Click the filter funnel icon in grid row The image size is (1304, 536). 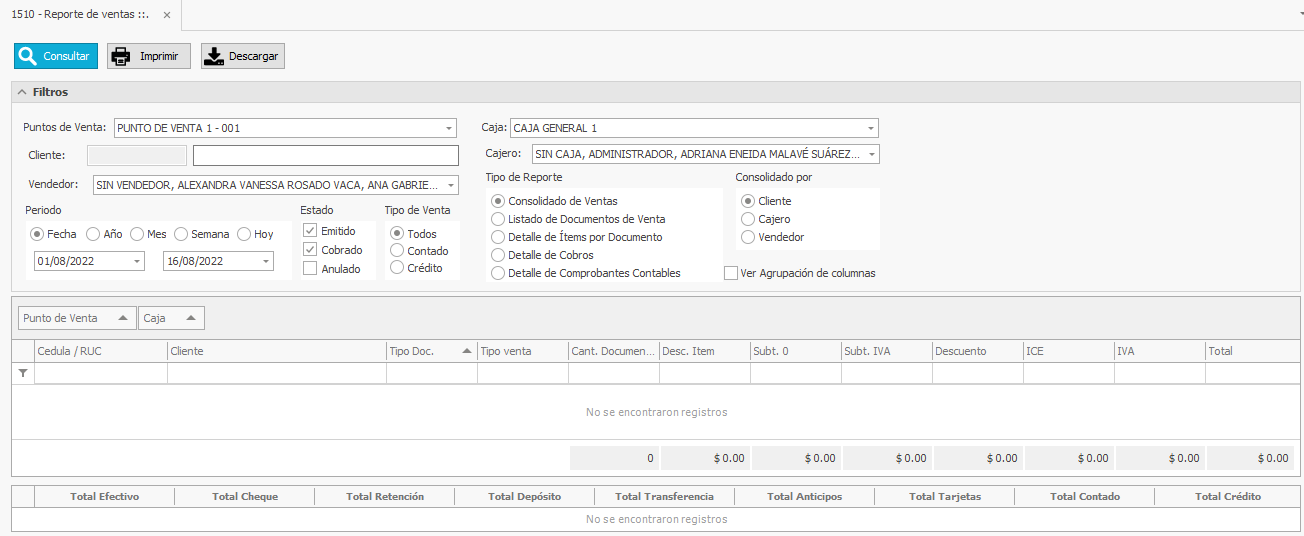pos(23,373)
